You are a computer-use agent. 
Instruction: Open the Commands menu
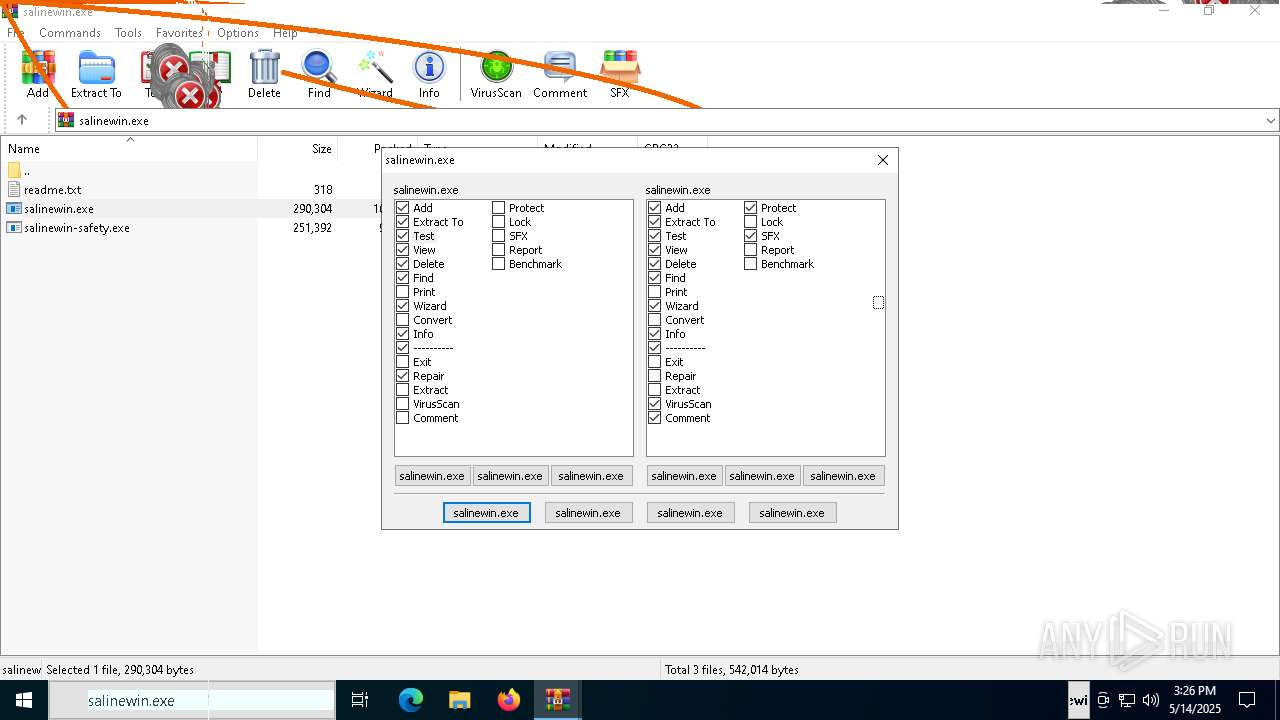70,33
